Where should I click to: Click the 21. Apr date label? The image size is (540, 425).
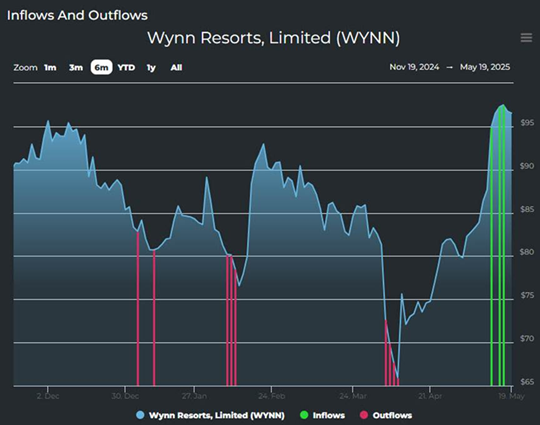pos(430,396)
